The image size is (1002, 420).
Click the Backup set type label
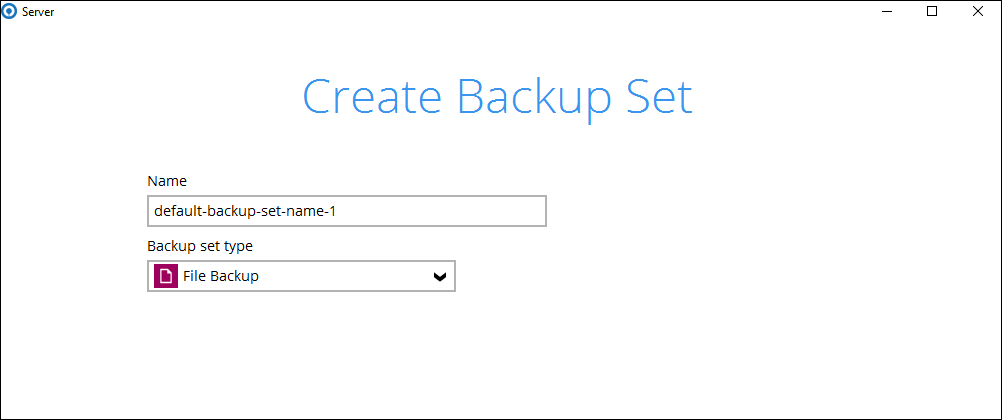[200, 246]
